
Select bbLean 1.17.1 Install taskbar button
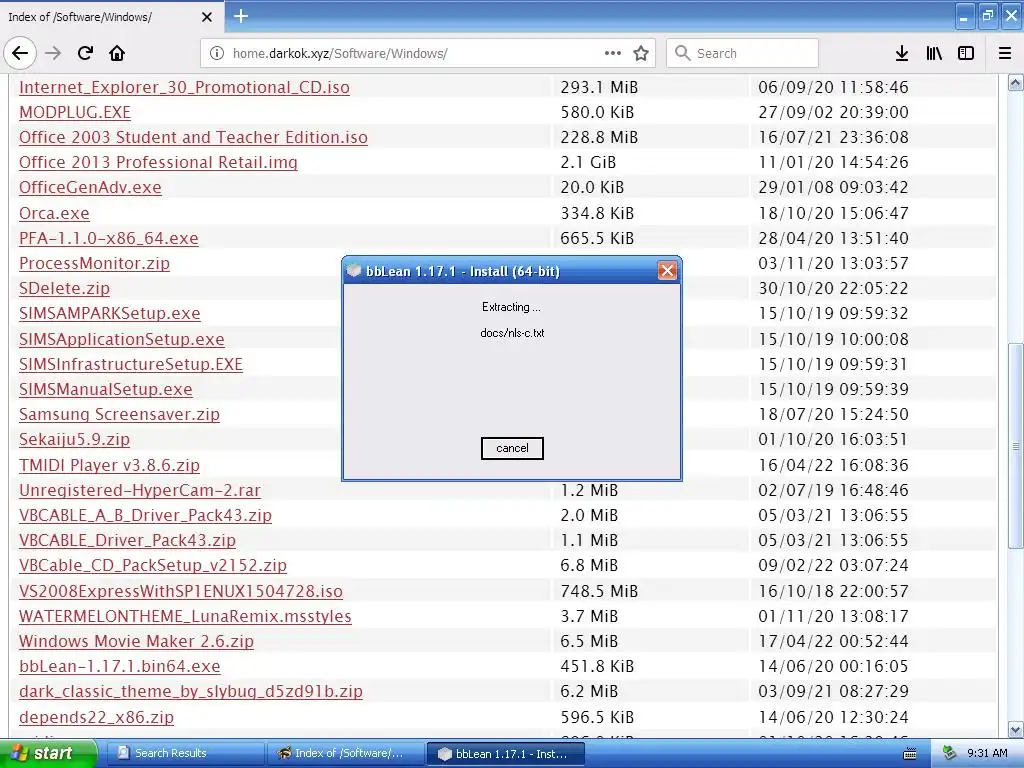tap(505, 754)
